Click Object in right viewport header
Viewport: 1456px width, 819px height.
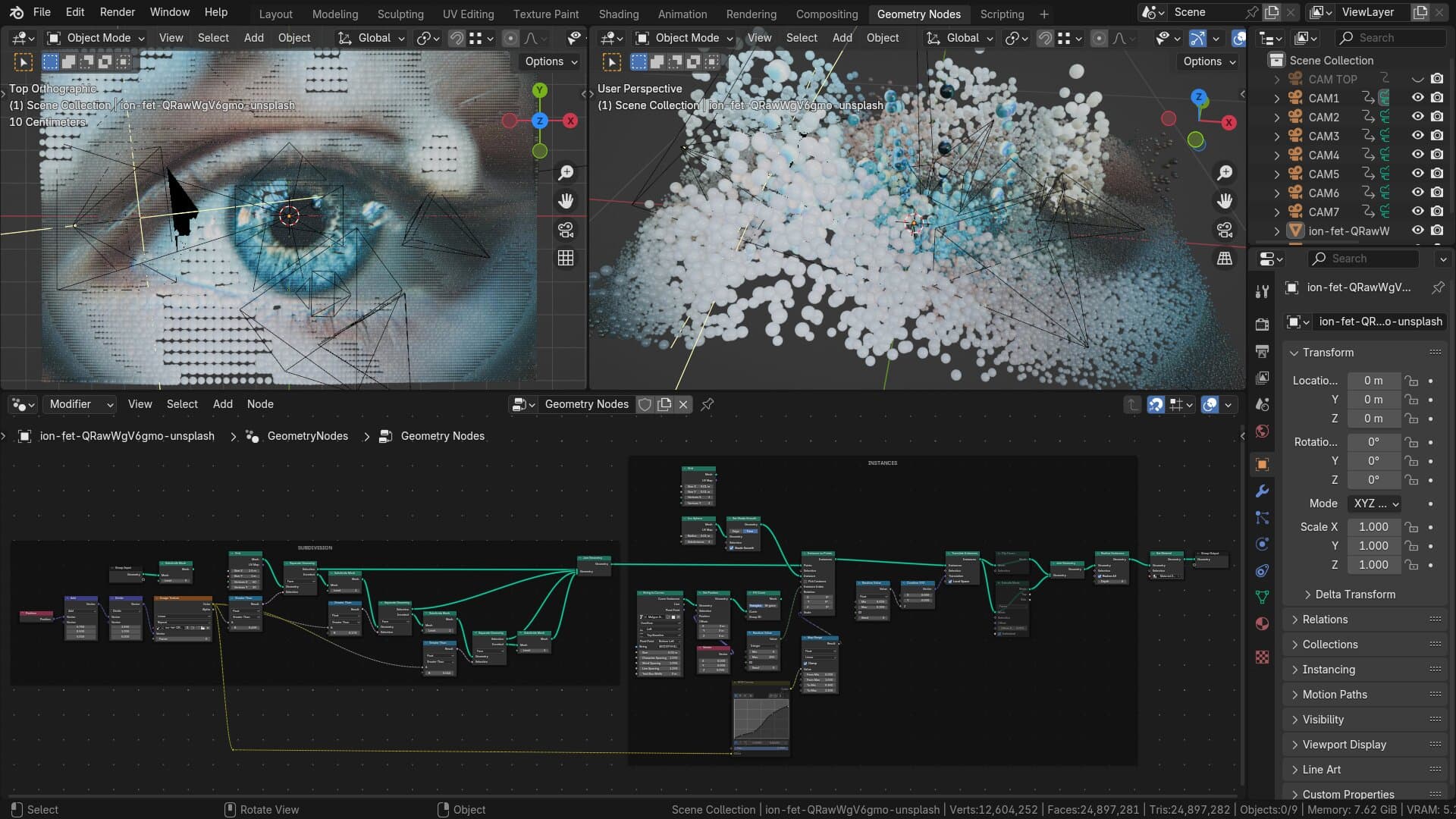[x=883, y=38]
